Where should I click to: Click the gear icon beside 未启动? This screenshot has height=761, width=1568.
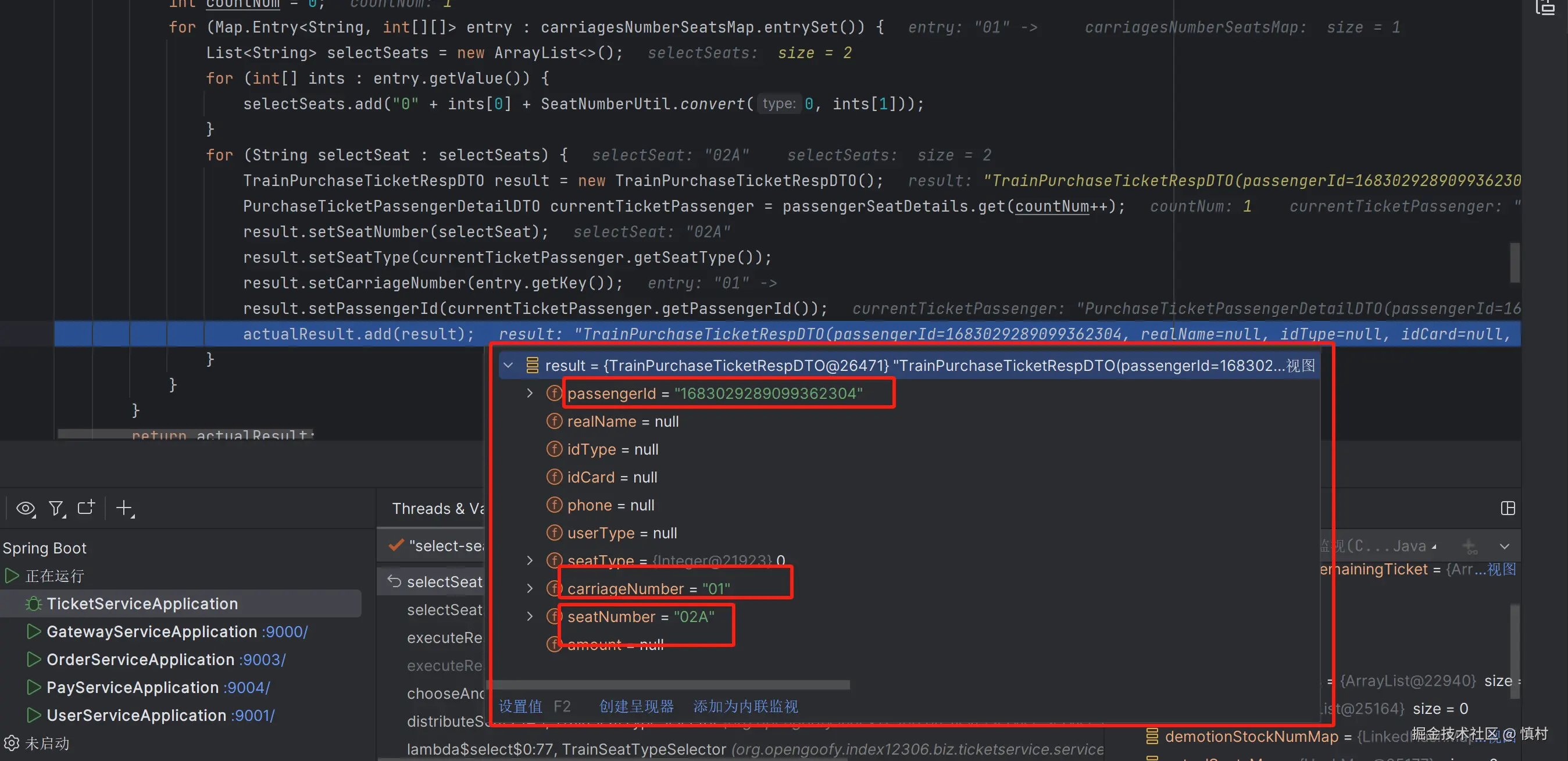(10, 743)
